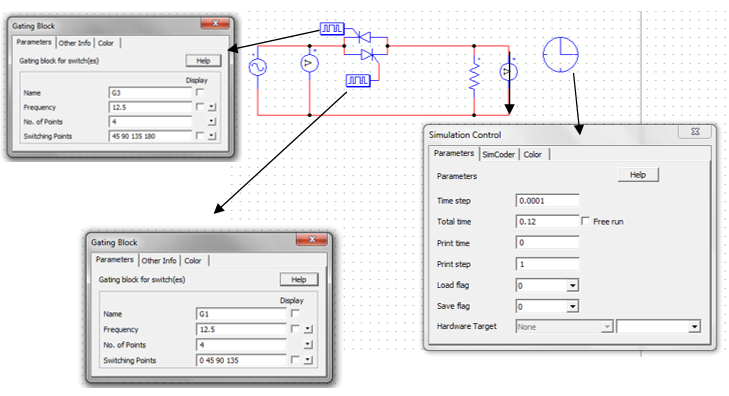Viewport: 729px width, 396px height.
Task: Click the AC sine voltage source symbol
Action: [x=258, y=67]
